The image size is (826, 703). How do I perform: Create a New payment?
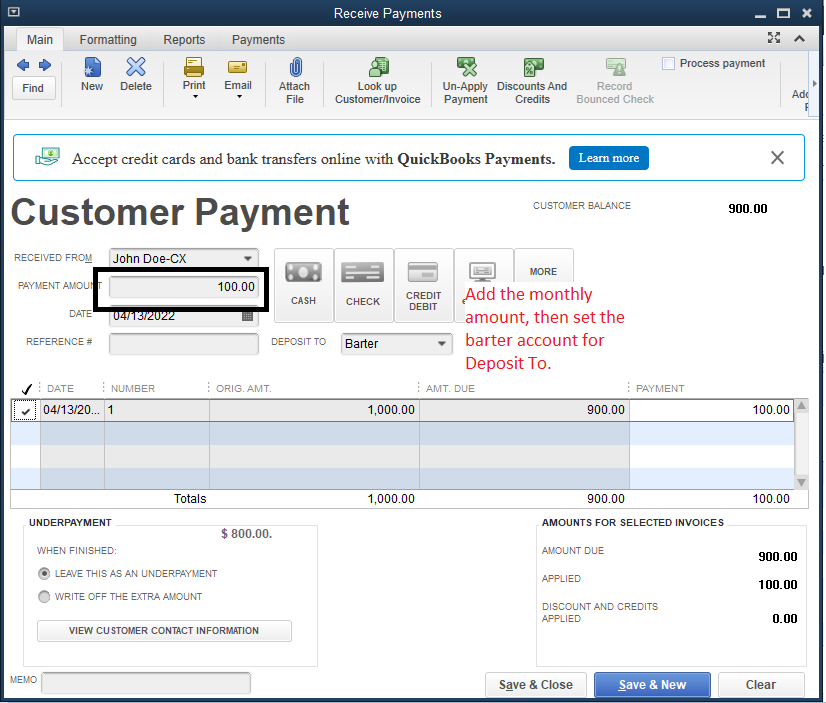point(92,74)
